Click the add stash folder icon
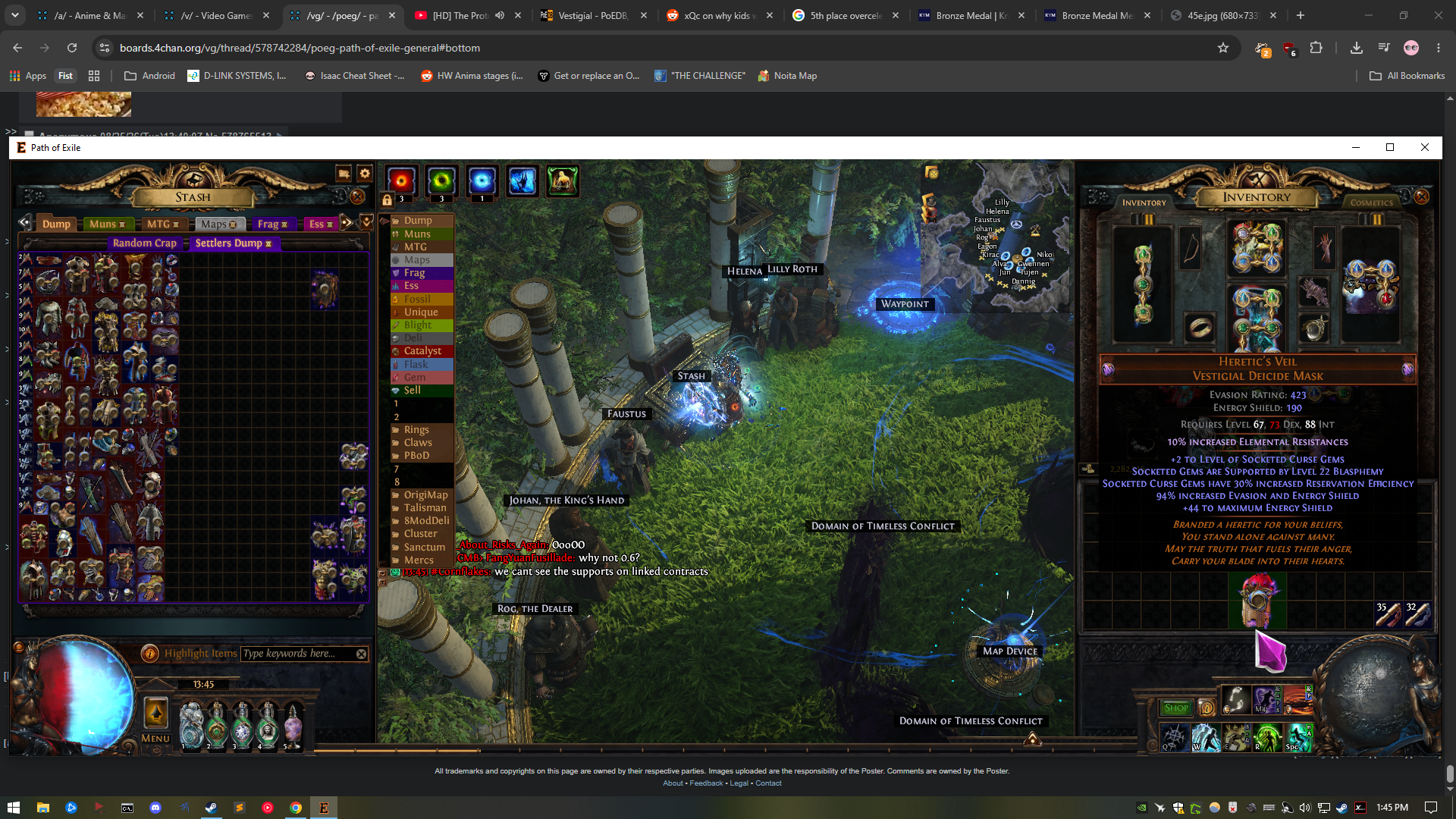The width and height of the screenshot is (1456, 819). coord(344,174)
